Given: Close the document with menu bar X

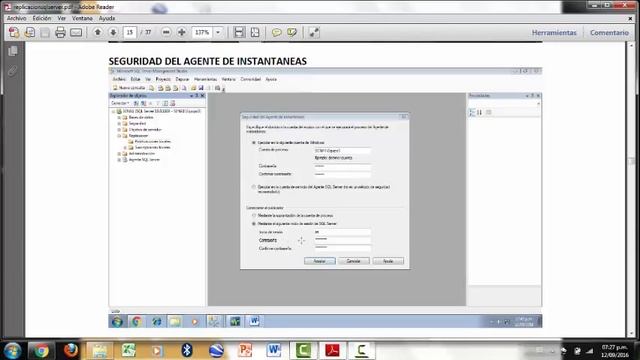Looking at the screenshot, I should pyautogui.click(x=630, y=18).
